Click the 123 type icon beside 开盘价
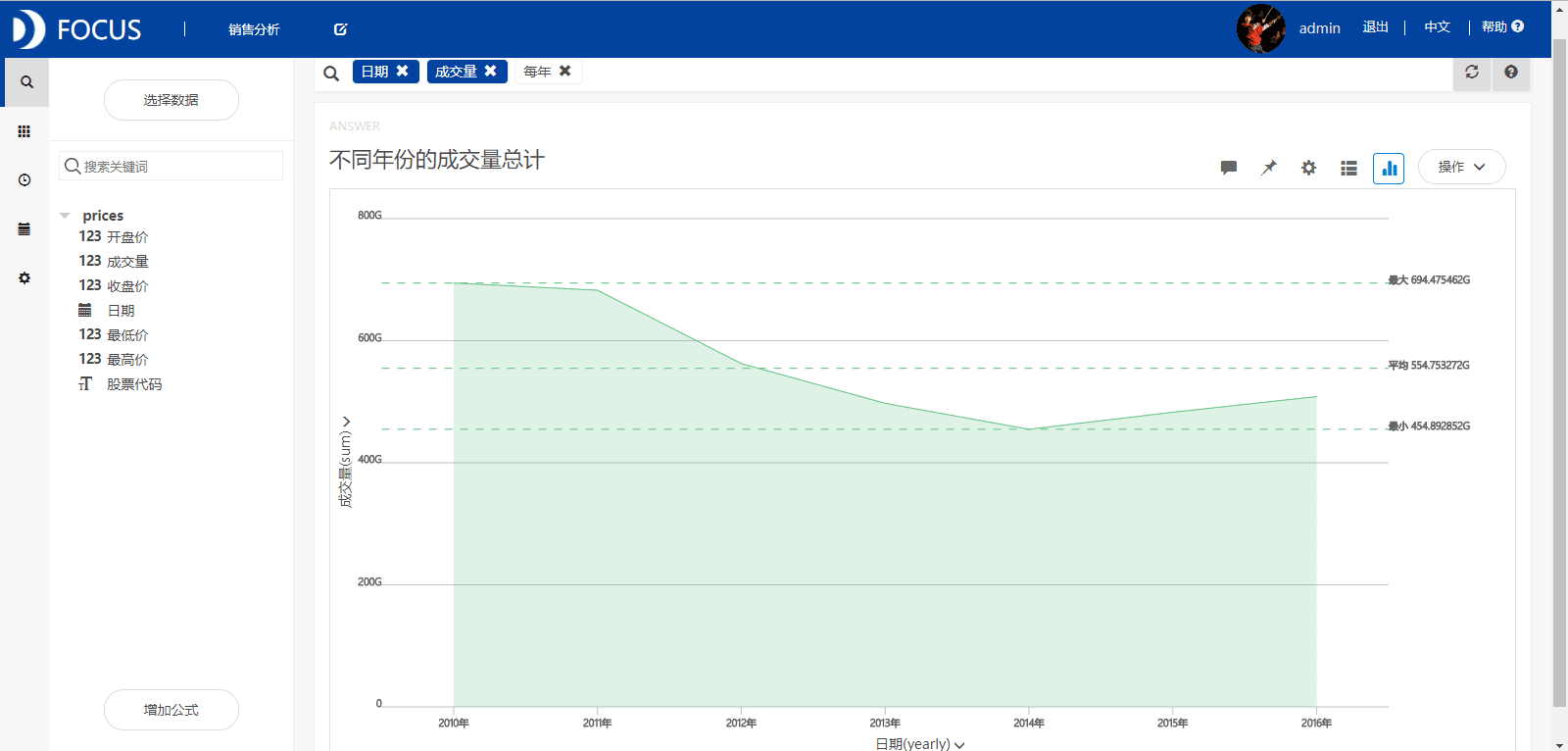1568x751 pixels. [x=90, y=236]
